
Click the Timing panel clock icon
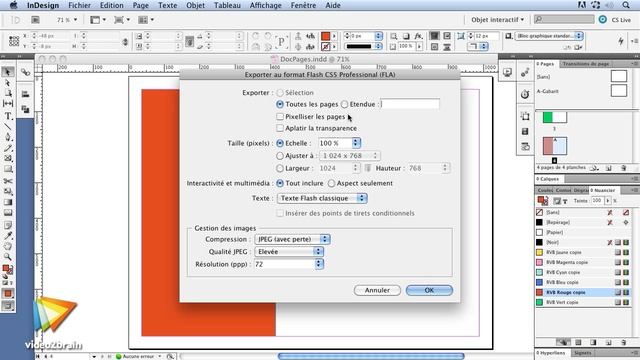coord(525,94)
